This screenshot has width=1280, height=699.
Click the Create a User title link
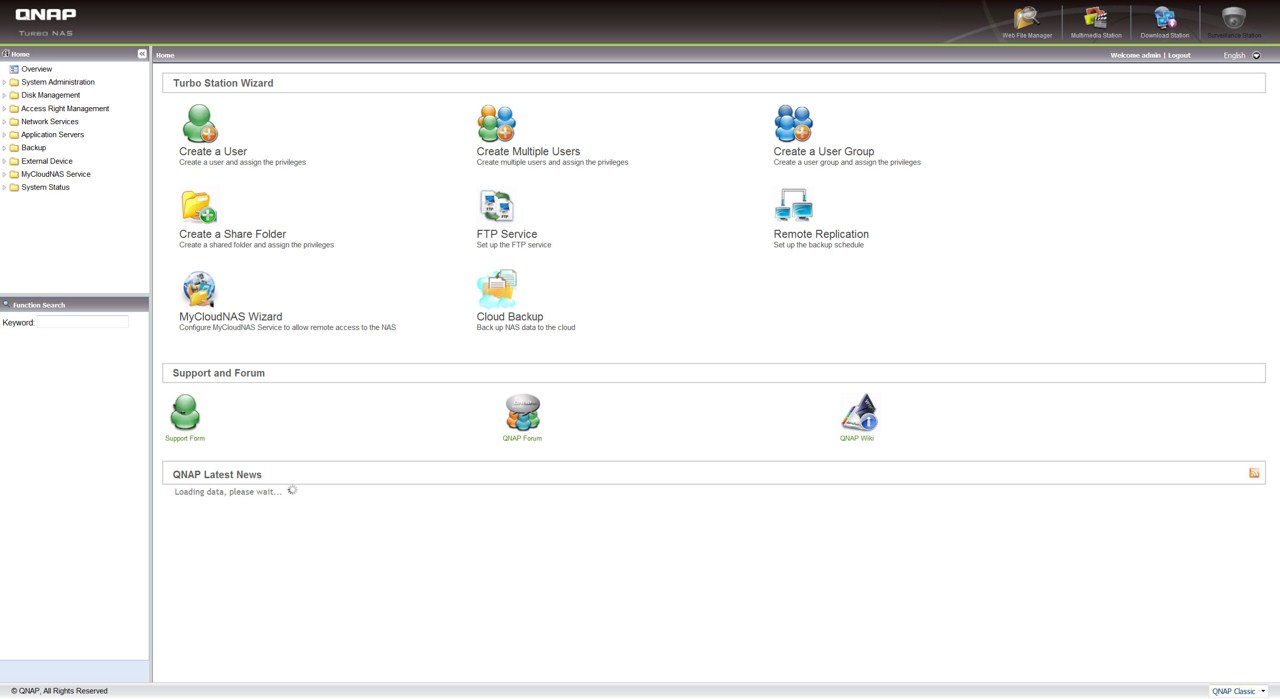(213, 152)
